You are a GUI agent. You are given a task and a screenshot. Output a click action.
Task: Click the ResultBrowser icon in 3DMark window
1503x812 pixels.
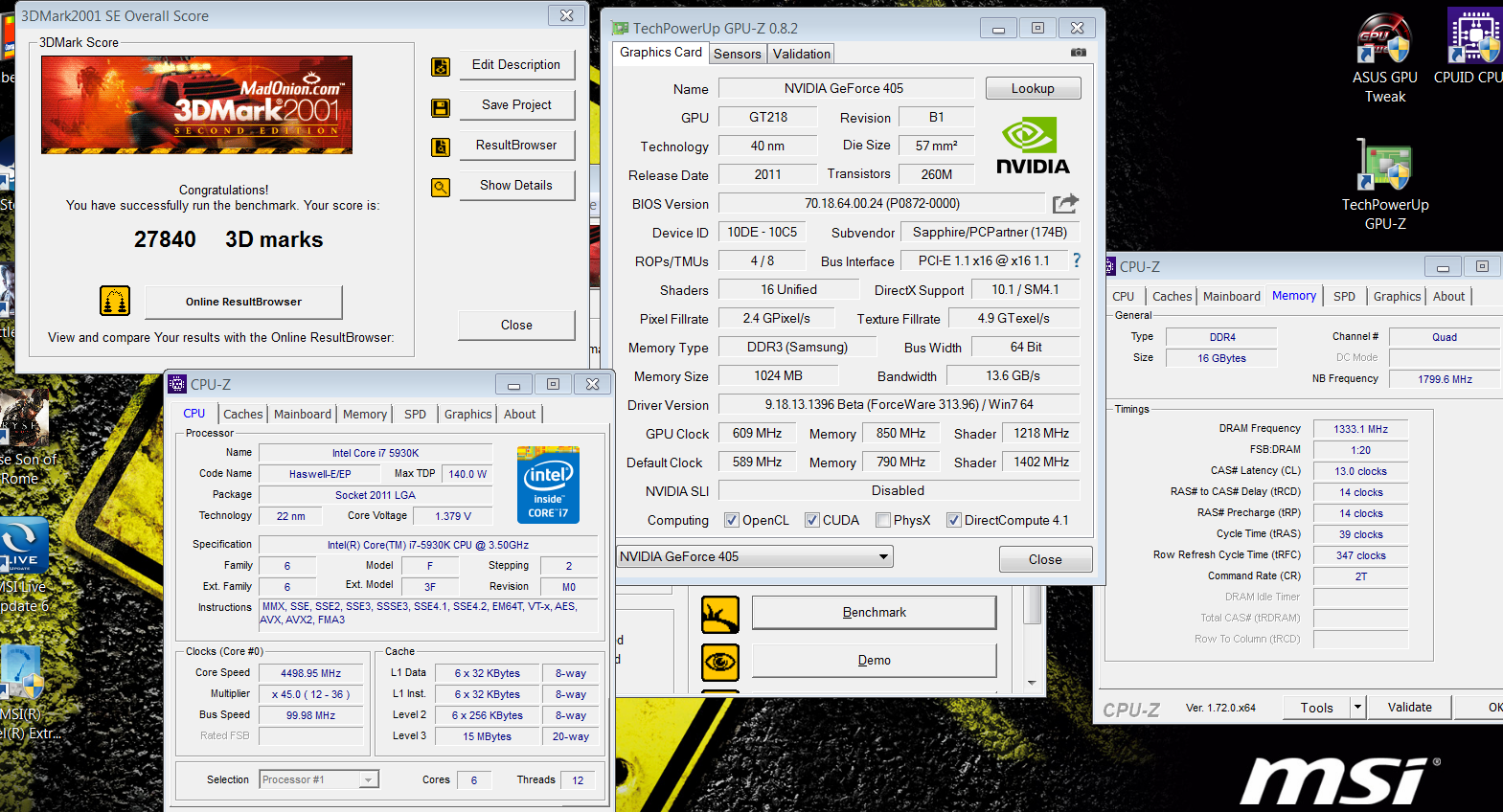coord(441,147)
